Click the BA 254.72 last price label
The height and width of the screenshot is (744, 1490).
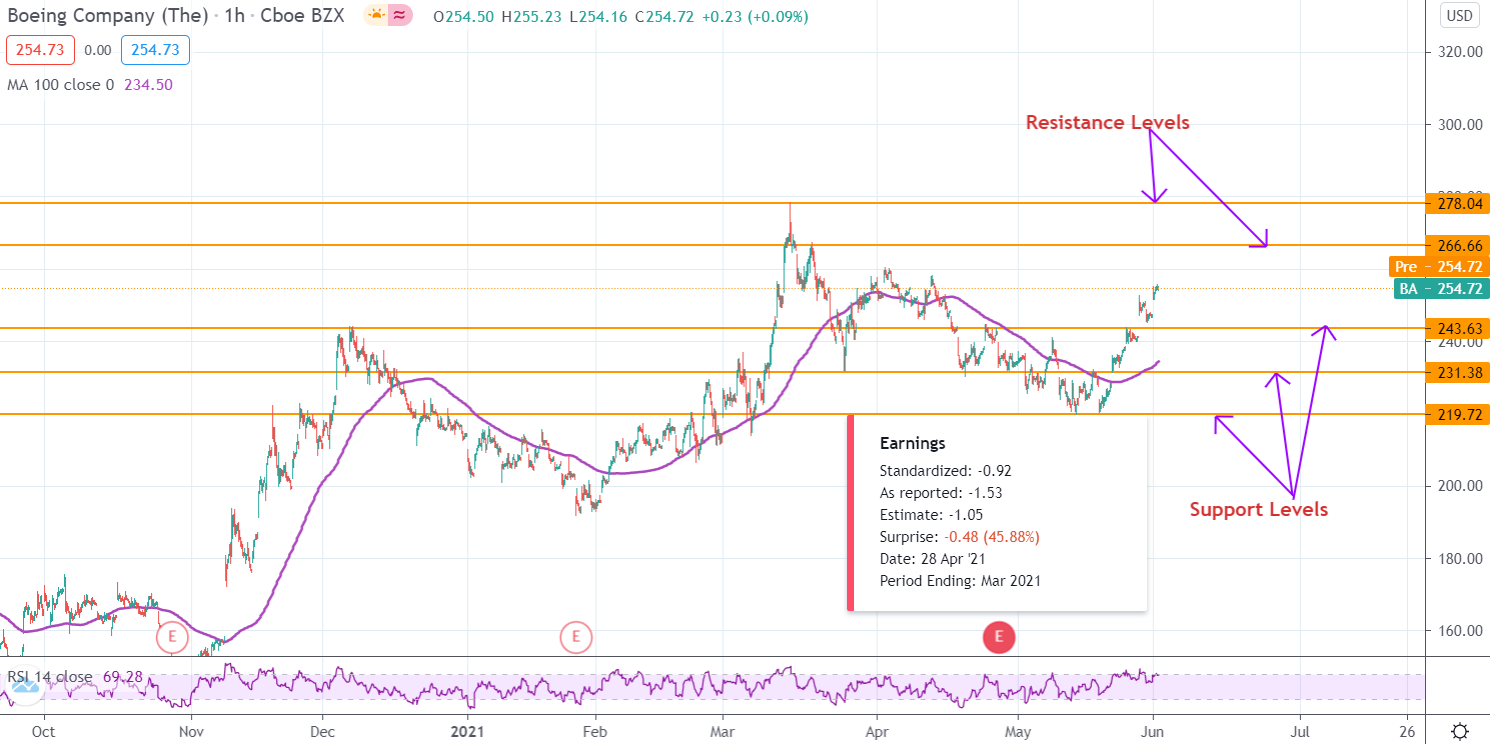(1441, 289)
